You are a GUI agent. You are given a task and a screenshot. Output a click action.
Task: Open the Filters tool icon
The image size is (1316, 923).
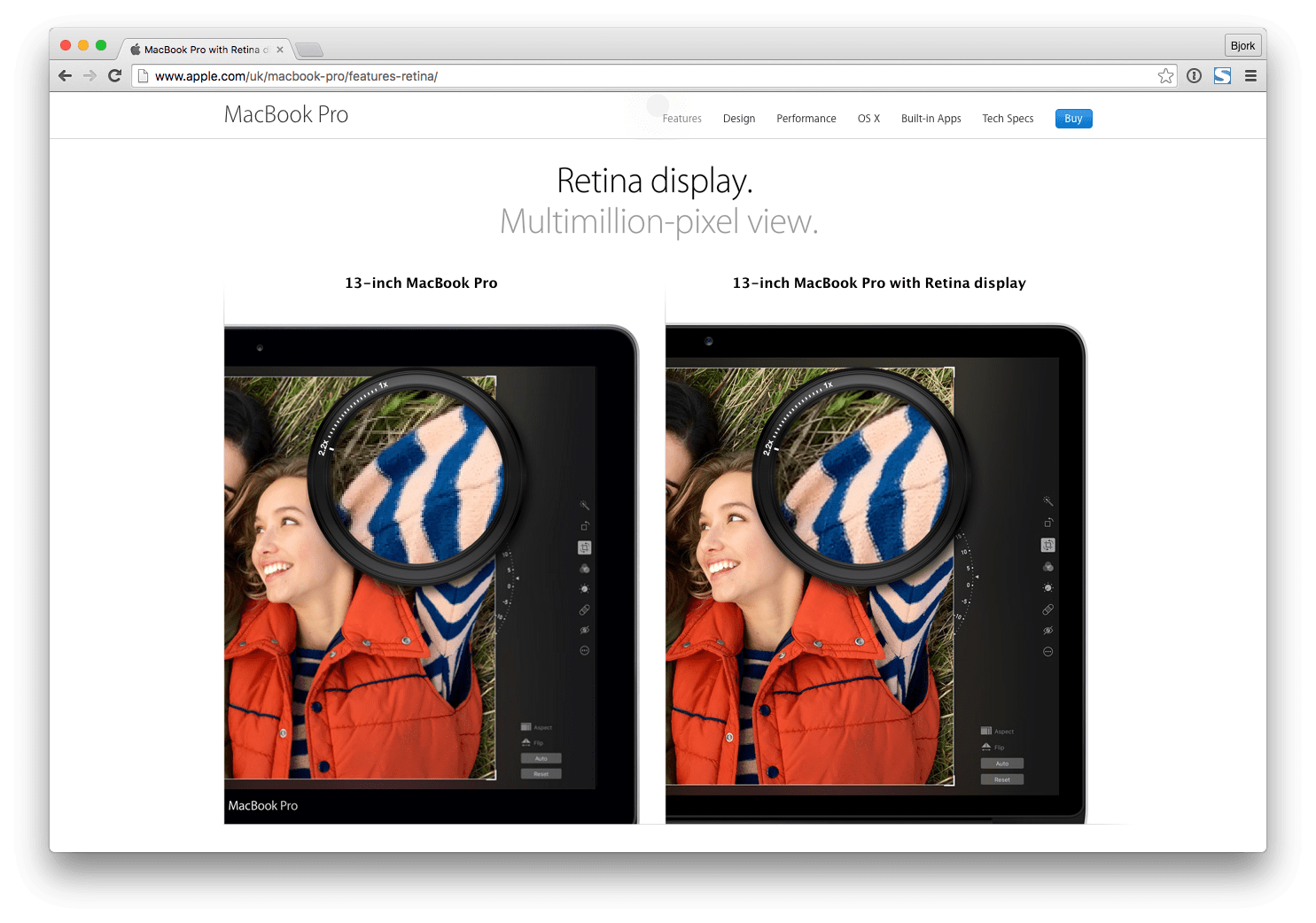(584, 567)
